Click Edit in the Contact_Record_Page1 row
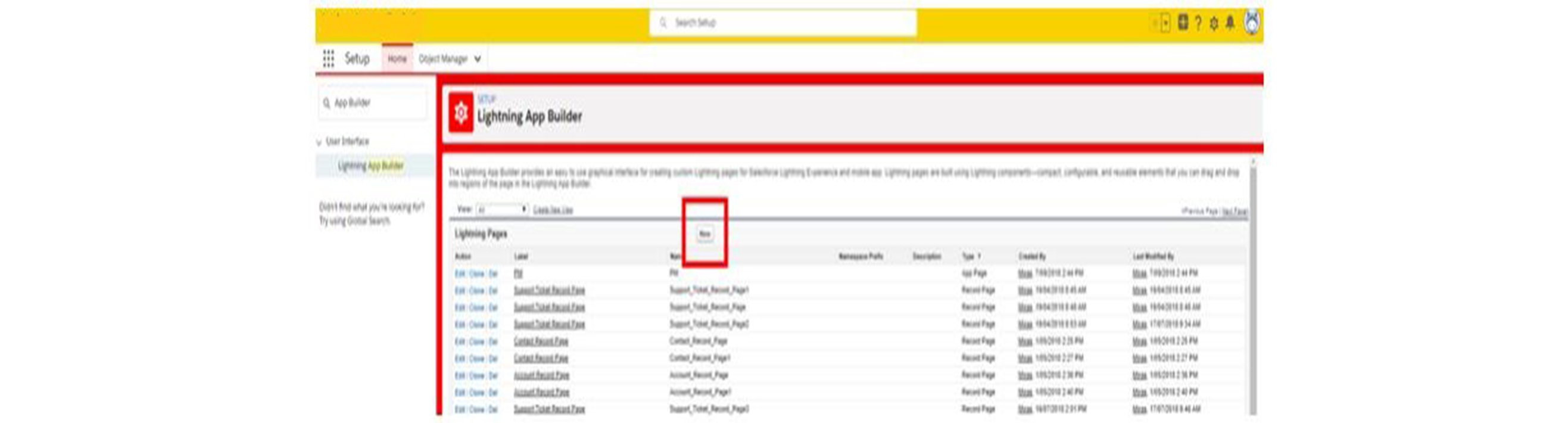The width and height of the screenshot is (1568, 423). coord(460,359)
